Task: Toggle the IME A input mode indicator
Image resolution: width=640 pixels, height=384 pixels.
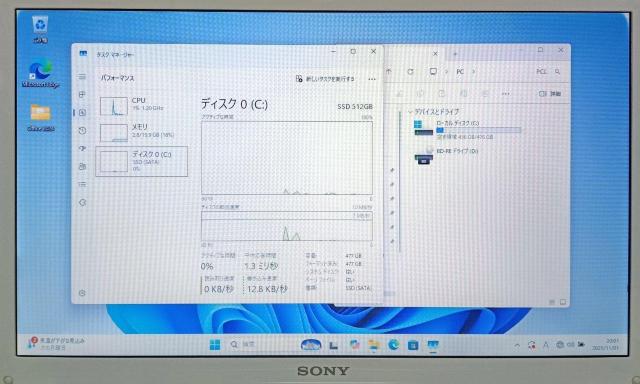Action: click(546, 345)
